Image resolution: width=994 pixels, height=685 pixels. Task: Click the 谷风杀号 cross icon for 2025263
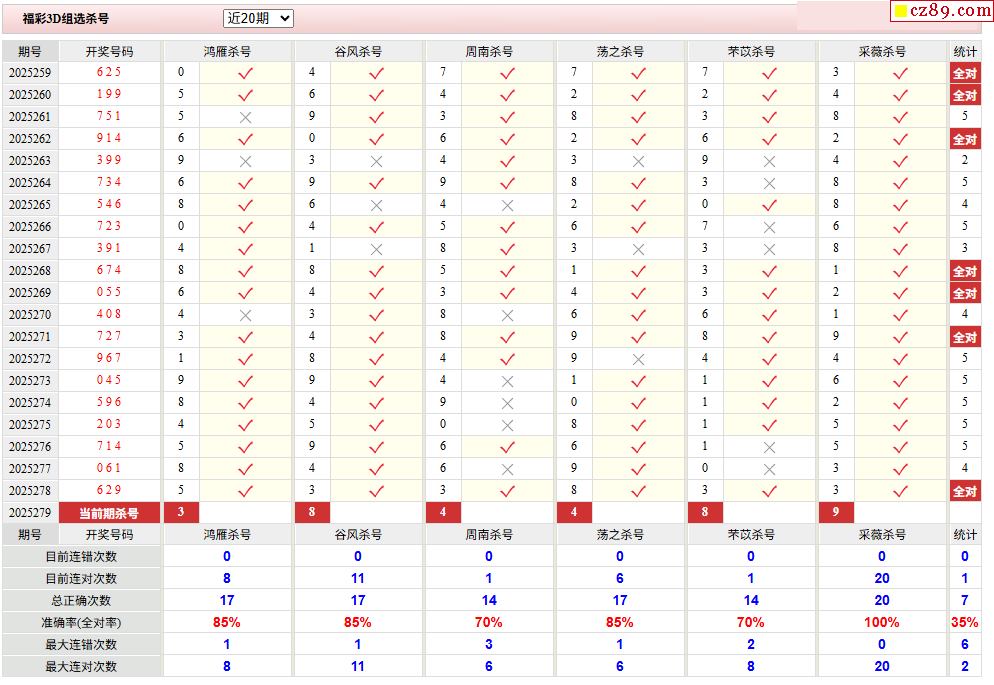376,160
